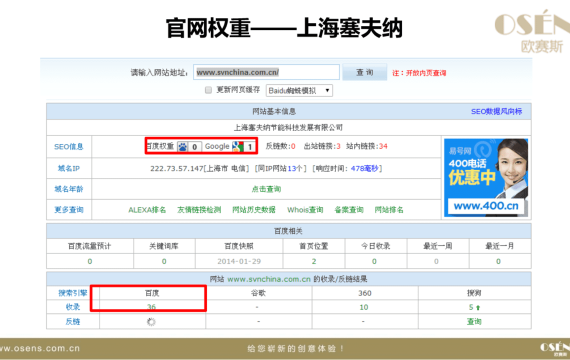Image resolution: width=570 pixels, height=360 pixels.
Task: Click the 搜索引擎 row label
Action: coord(73,293)
